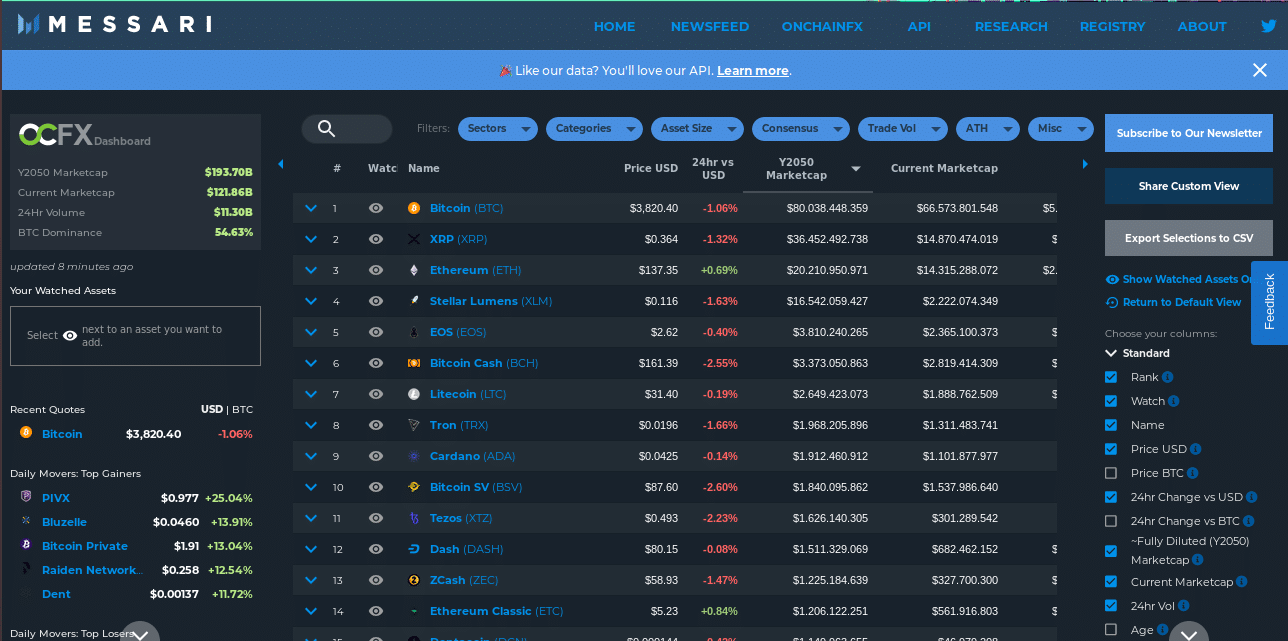Click the Bitcoin SV coin icon

pos(414,487)
